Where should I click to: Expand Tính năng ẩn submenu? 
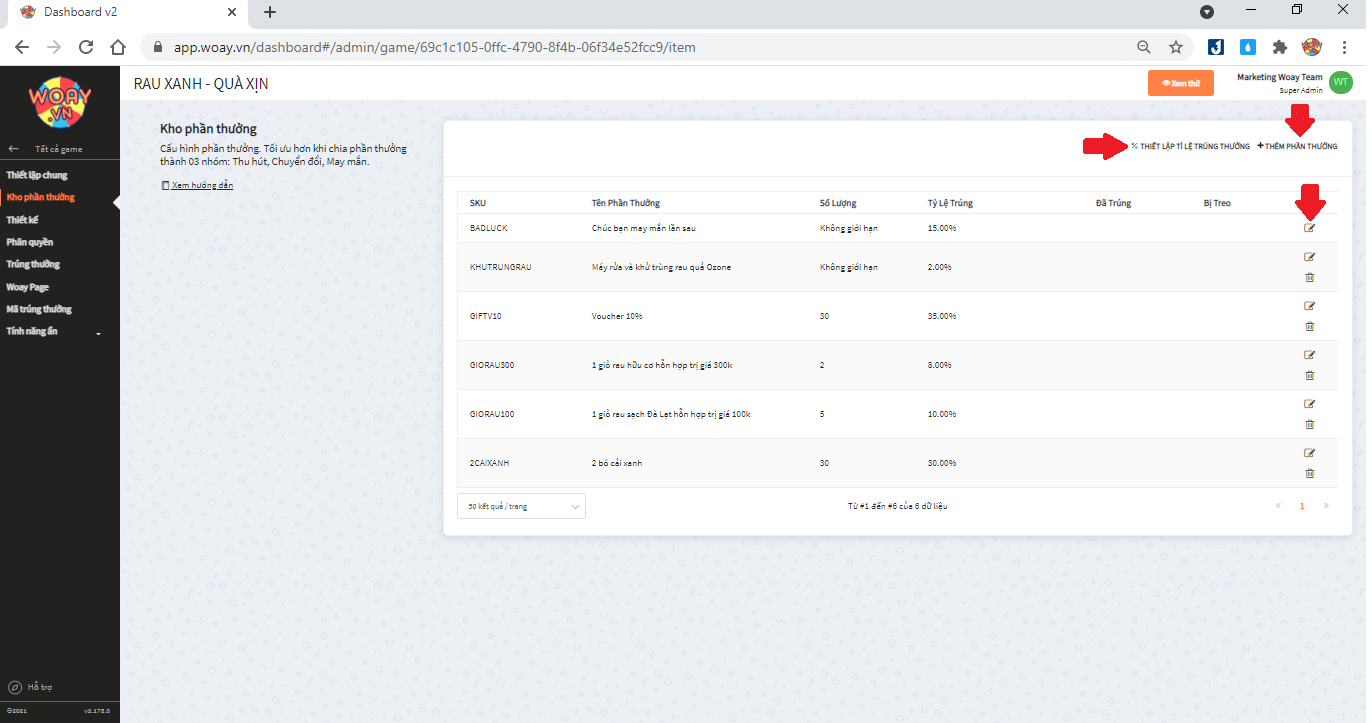(55, 331)
